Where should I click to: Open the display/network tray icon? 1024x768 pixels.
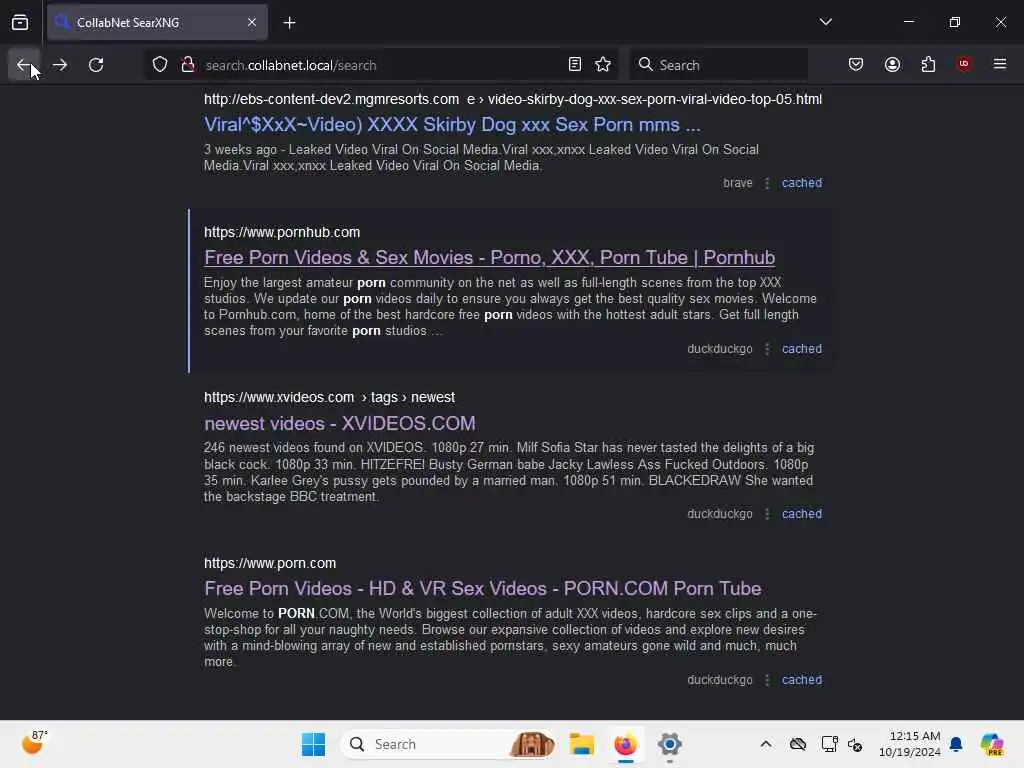(829, 744)
